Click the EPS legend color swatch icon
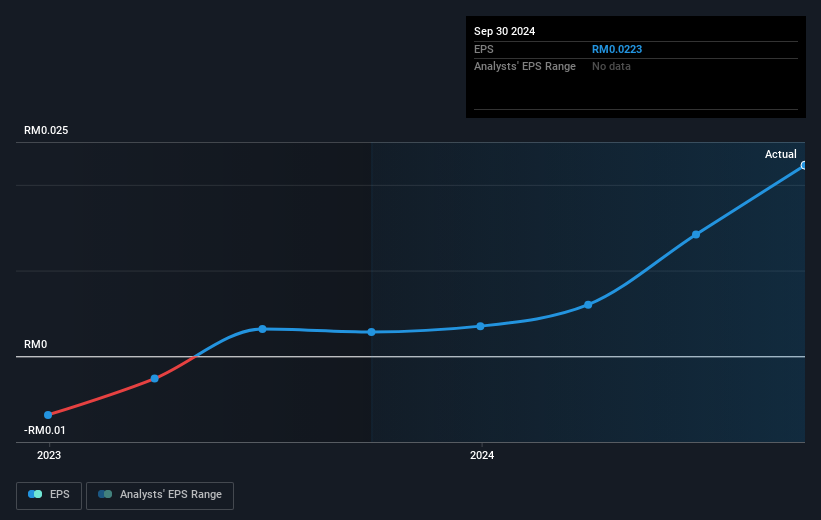Screen dimensions: 821x520 tap(35, 494)
